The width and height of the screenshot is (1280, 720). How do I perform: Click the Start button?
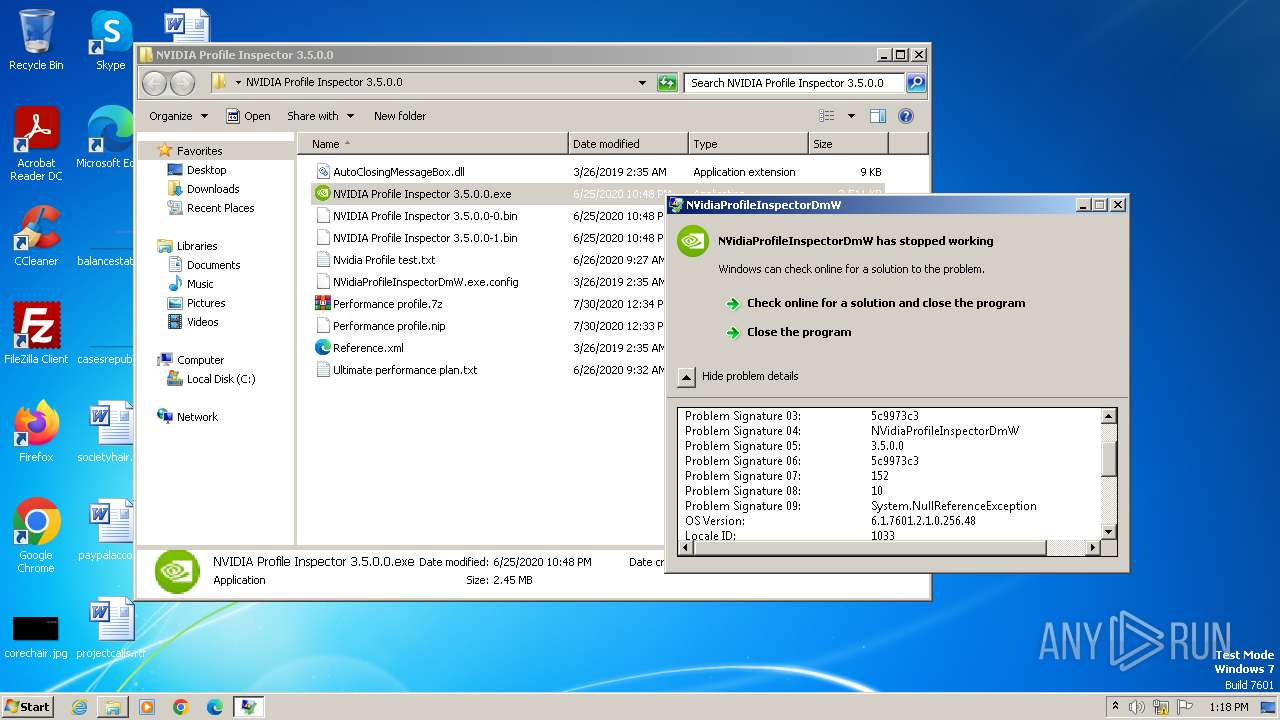click(x=28, y=707)
